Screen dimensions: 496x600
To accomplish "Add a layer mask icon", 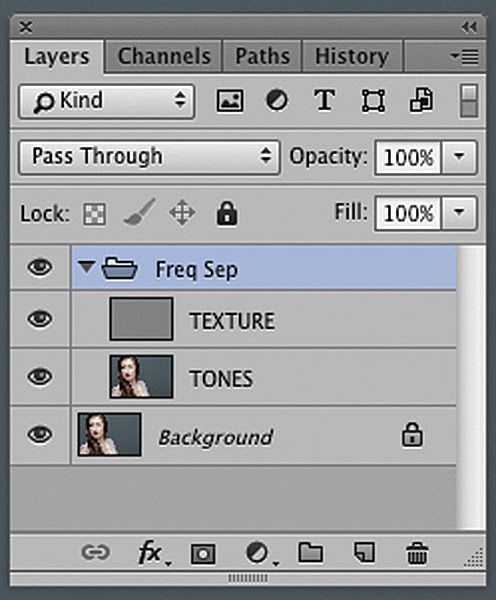I will (203, 554).
